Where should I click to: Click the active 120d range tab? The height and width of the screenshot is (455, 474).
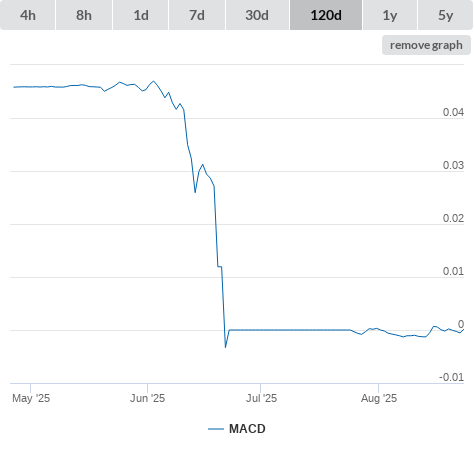tap(326, 15)
